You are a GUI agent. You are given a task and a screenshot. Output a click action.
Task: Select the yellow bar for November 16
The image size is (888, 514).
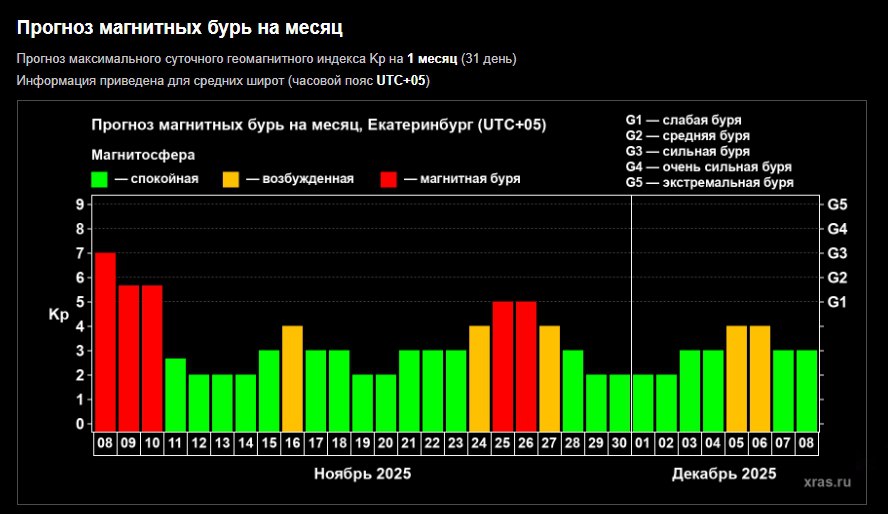(292, 376)
